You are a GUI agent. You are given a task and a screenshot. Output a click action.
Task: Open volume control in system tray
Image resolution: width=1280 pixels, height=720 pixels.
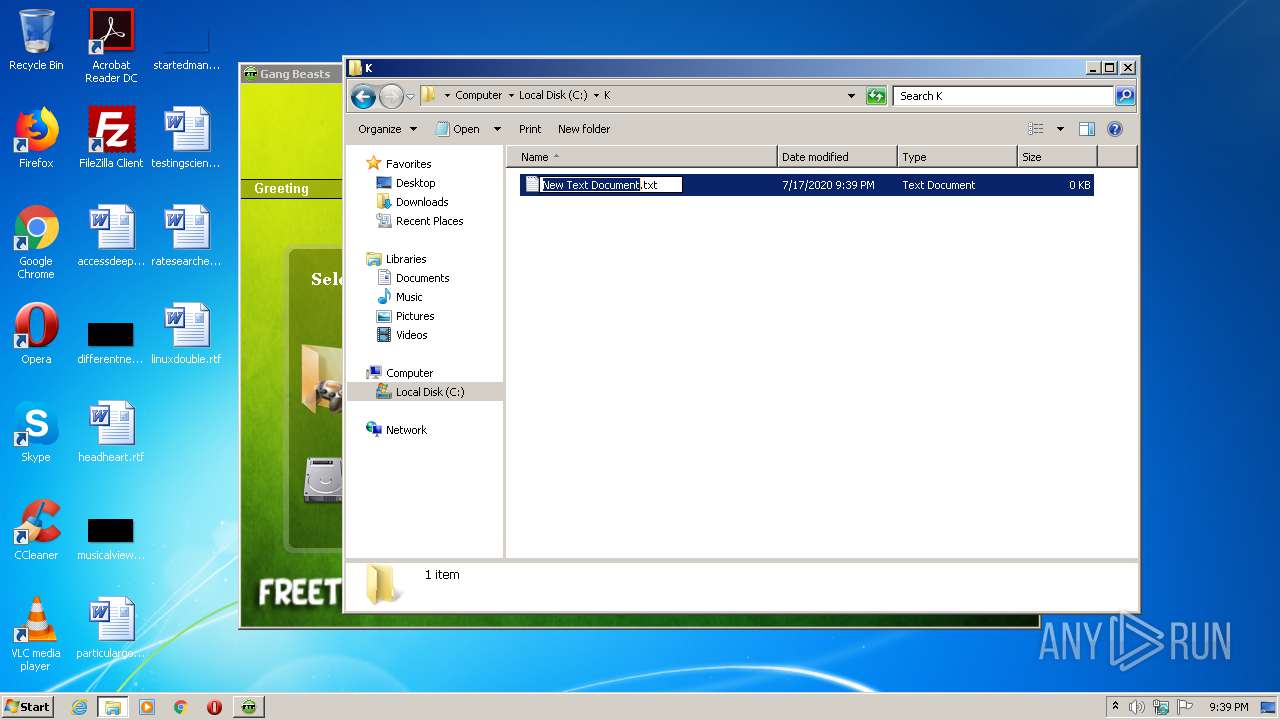click(1137, 707)
